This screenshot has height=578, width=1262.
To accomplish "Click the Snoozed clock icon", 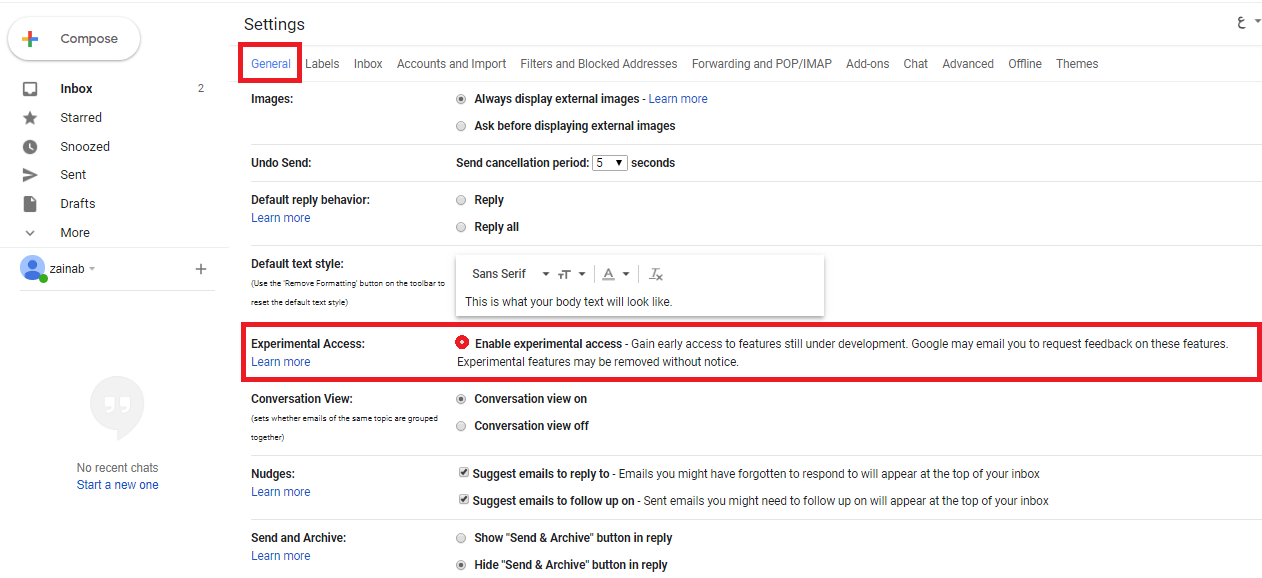I will point(30,147).
